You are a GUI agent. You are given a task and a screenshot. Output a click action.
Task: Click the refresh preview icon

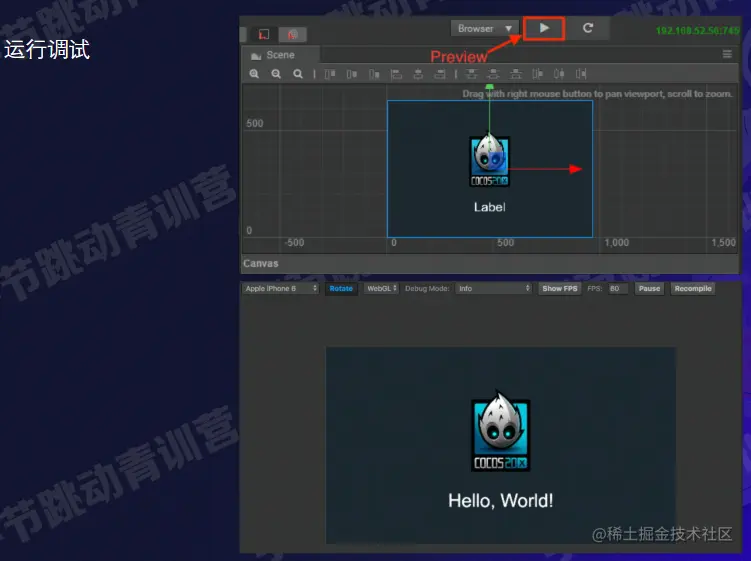point(588,28)
